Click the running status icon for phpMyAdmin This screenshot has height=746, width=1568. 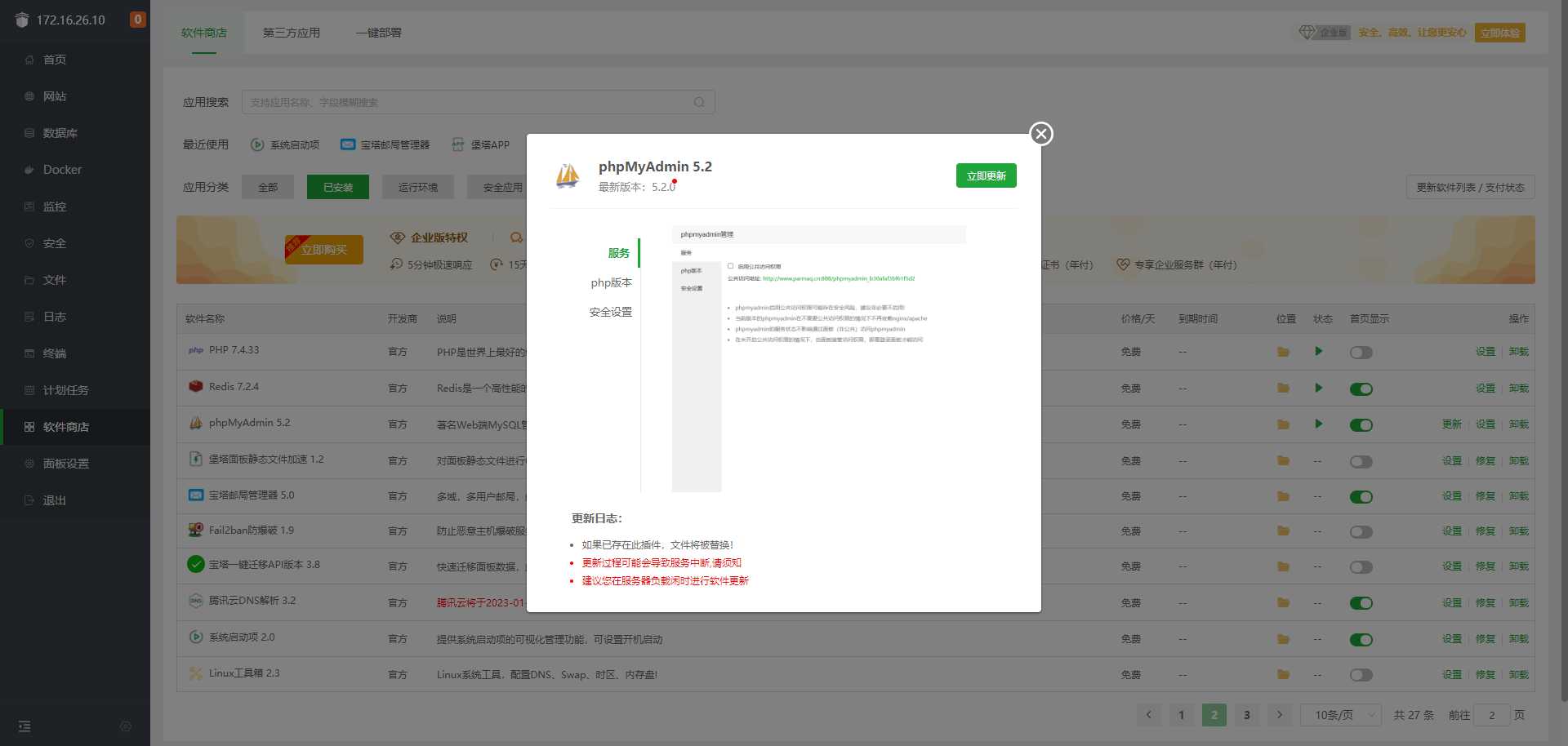pos(1318,424)
